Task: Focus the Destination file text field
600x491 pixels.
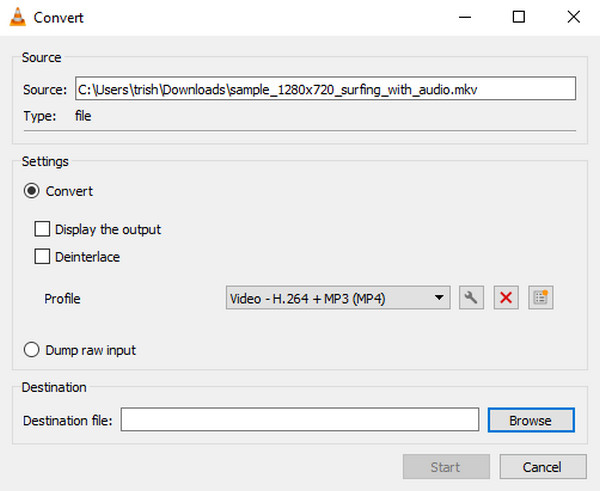Action: tap(300, 419)
